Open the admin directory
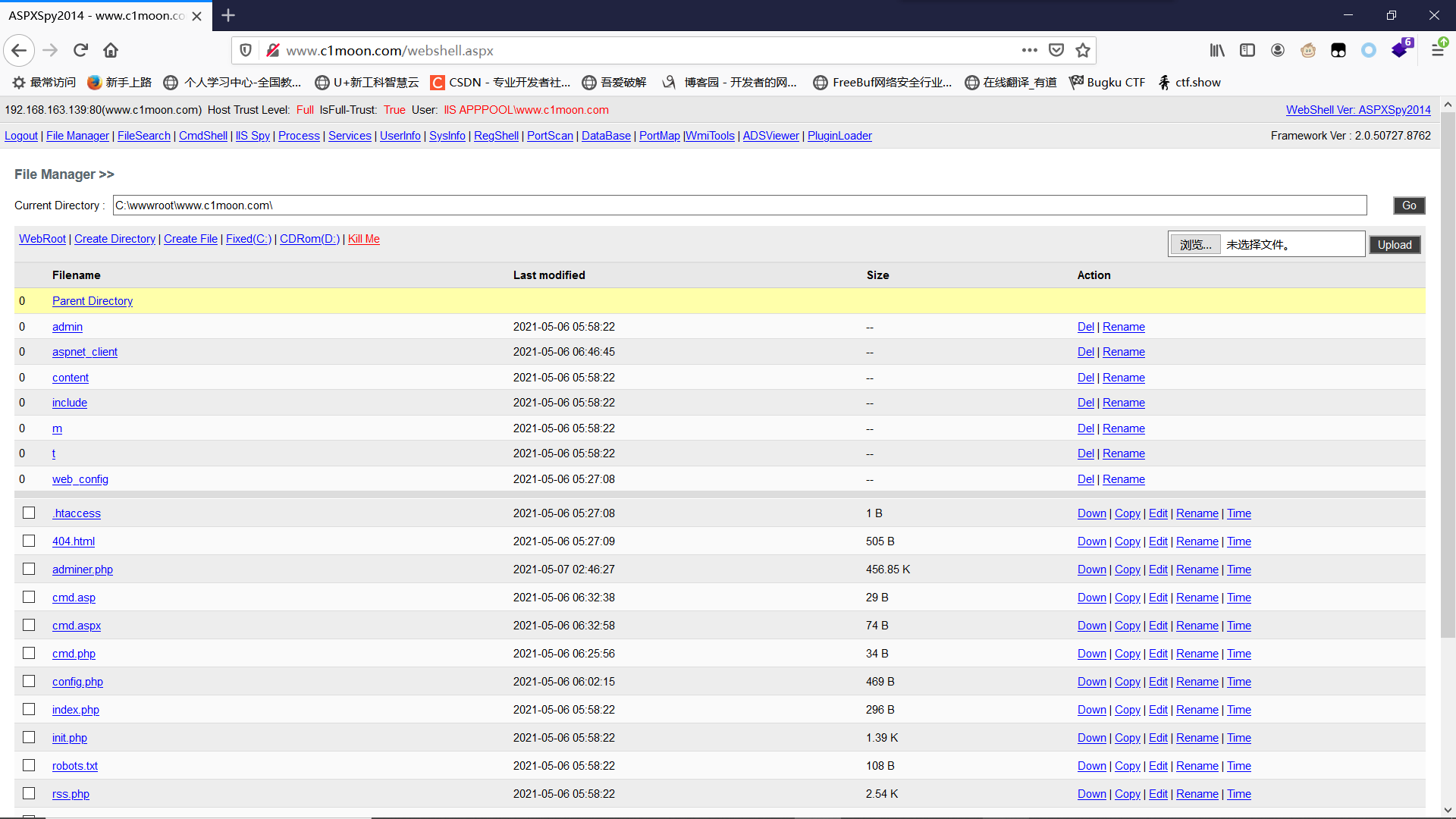The height and width of the screenshot is (819, 1456). (x=67, y=327)
